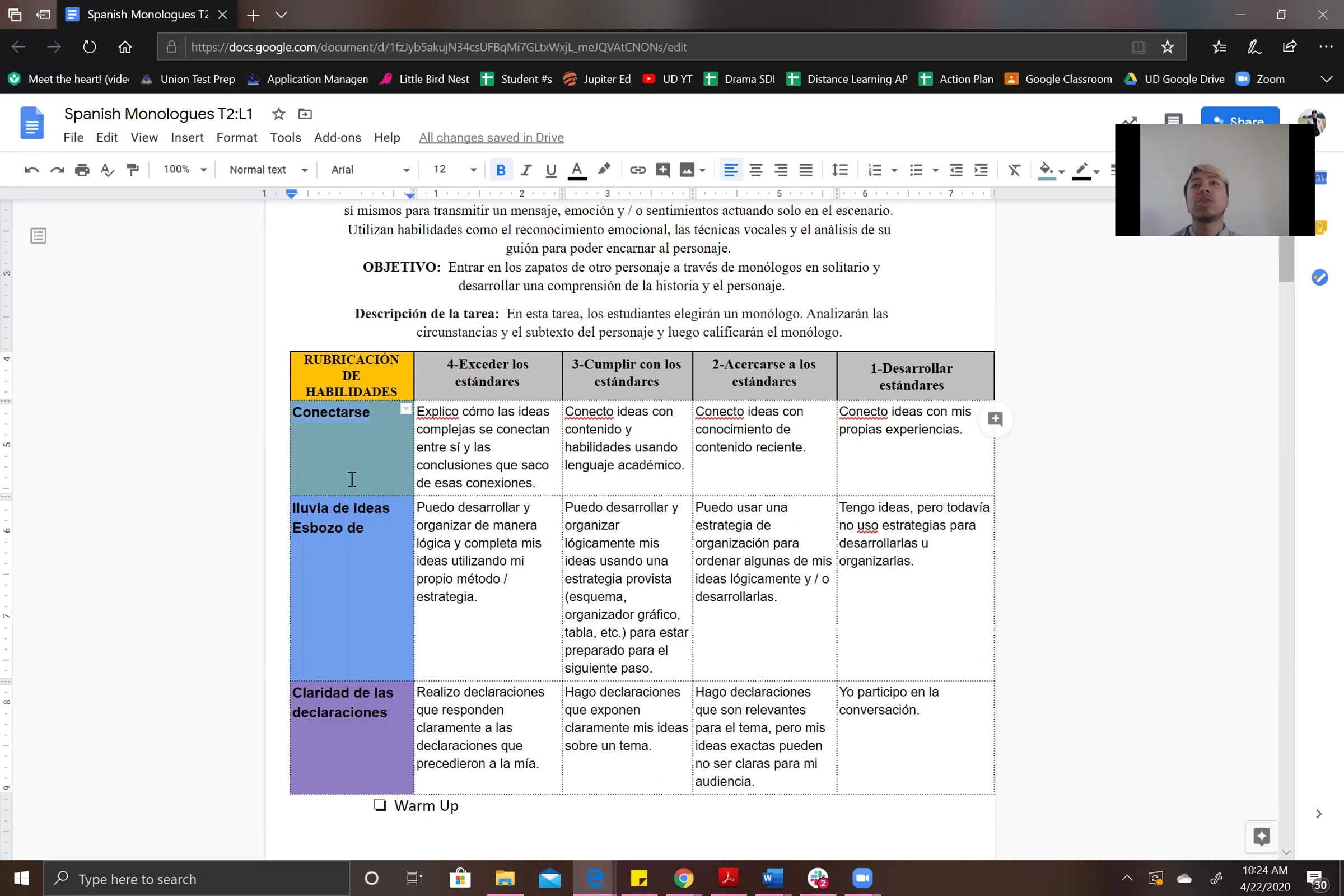
Task: Star the Spanish Monologues document
Action: pos(278,114)
